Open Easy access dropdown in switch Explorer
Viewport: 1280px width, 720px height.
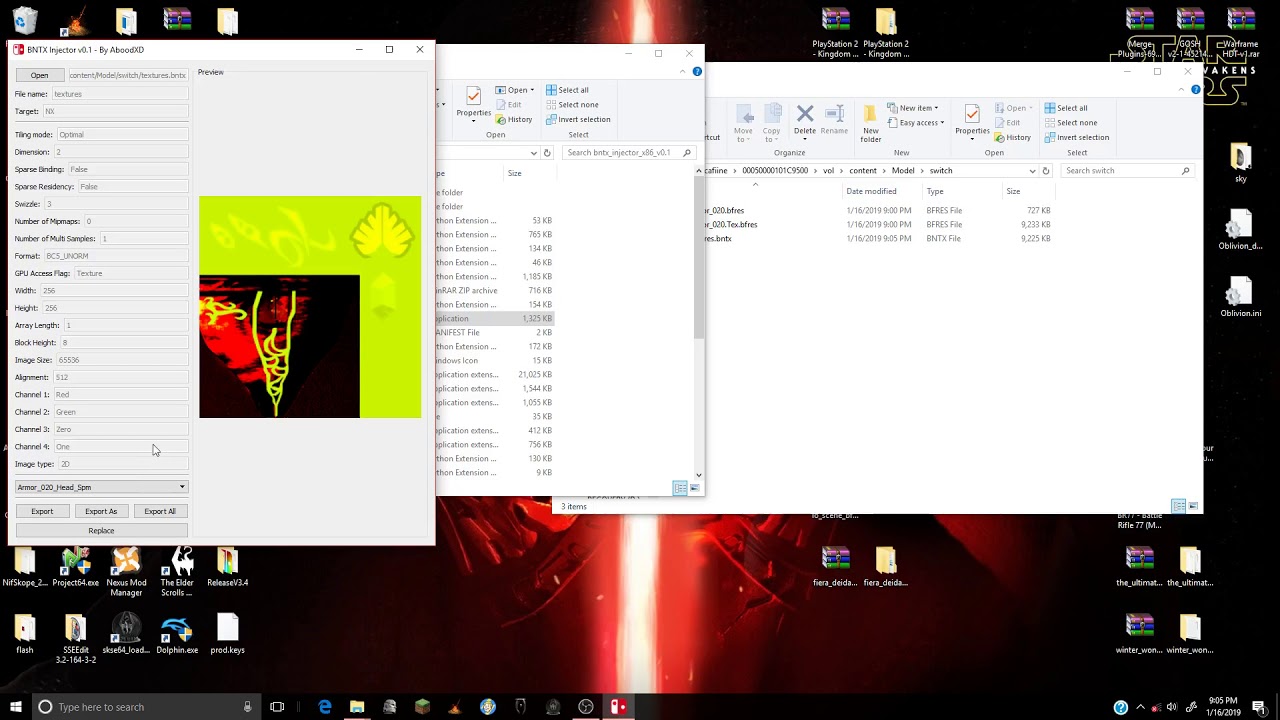[917, 123]
